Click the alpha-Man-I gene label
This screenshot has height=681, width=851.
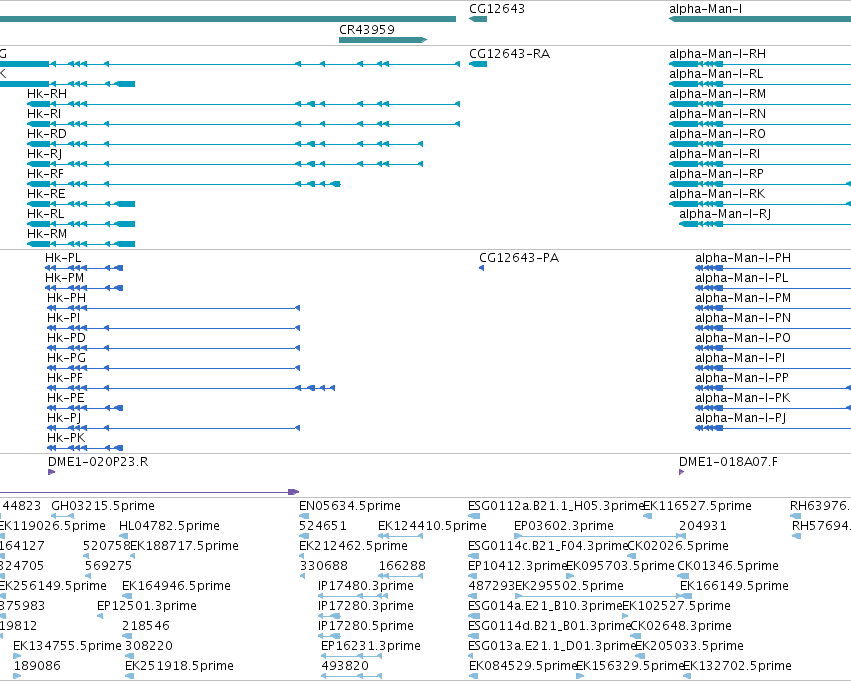coord(706,9)
